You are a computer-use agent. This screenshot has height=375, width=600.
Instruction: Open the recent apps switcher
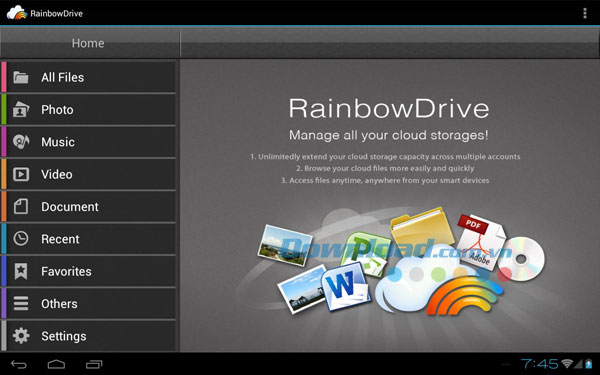click(94, 364)
